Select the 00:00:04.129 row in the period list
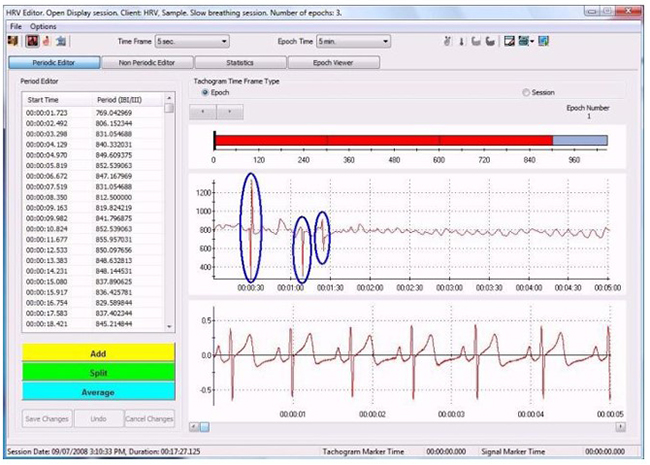This screenshot has height=465, width=650. coord(95,145)
